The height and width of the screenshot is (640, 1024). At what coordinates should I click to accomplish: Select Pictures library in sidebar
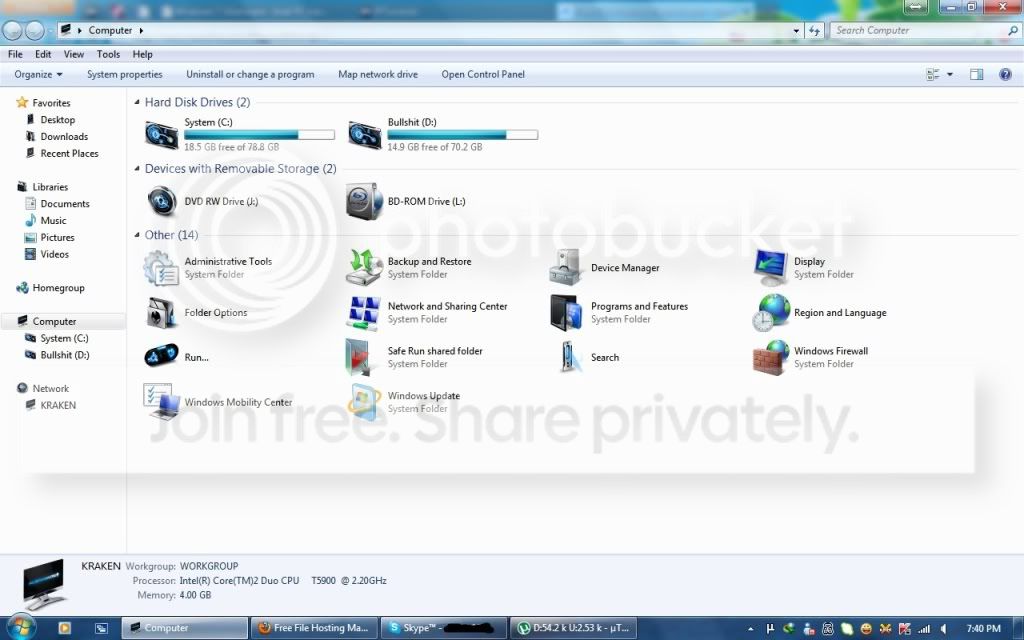point(57,238)
